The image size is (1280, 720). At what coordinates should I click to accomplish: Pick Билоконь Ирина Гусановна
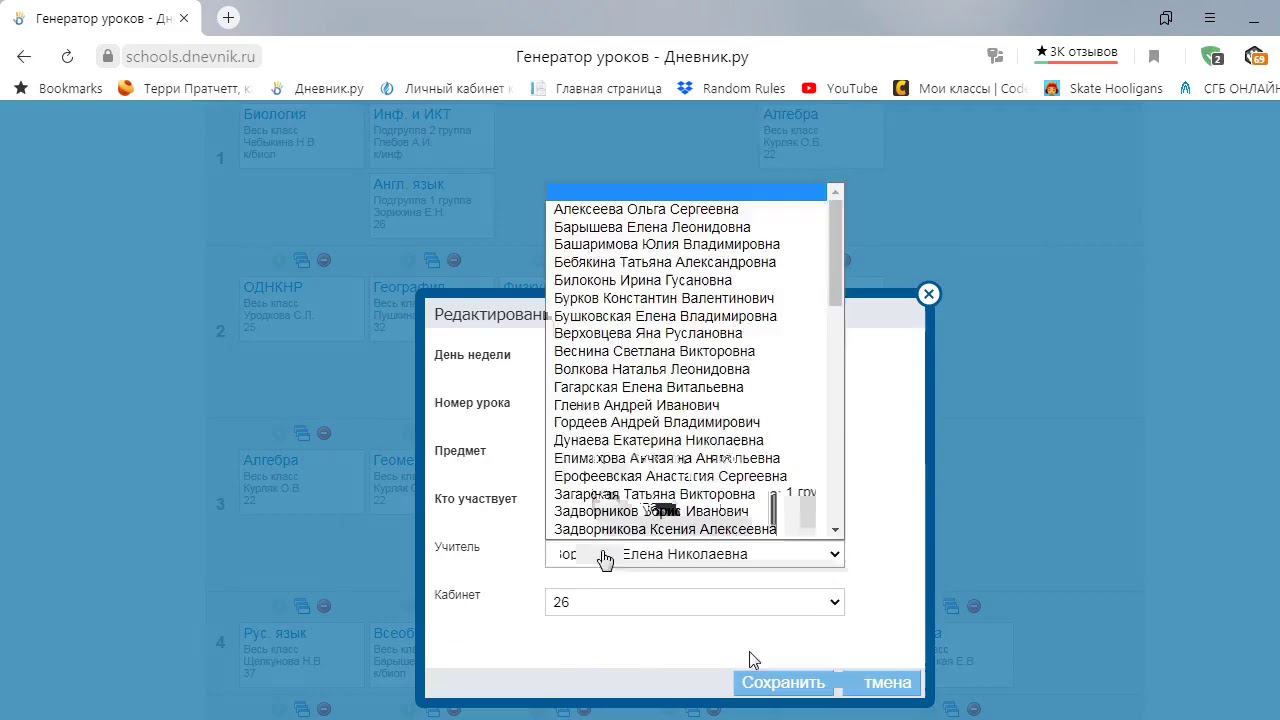coord(687,280)
